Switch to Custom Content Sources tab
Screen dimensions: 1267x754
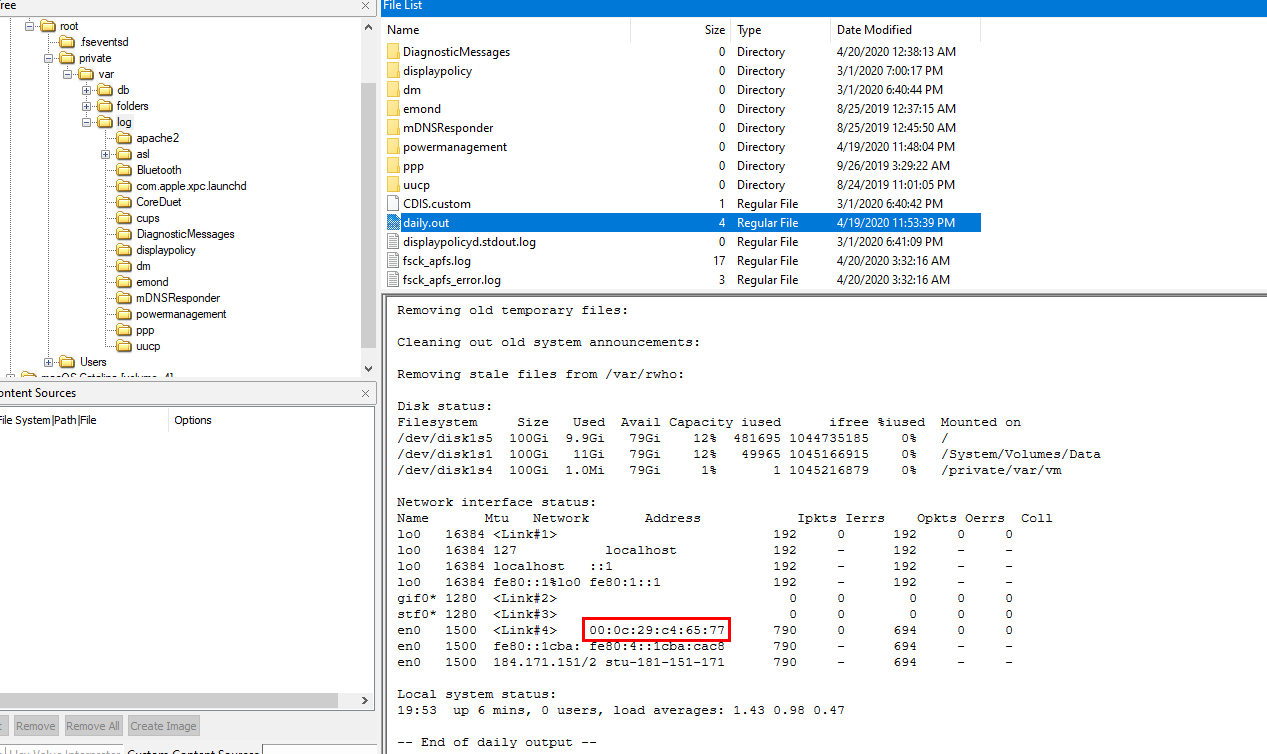coord(193,750)
